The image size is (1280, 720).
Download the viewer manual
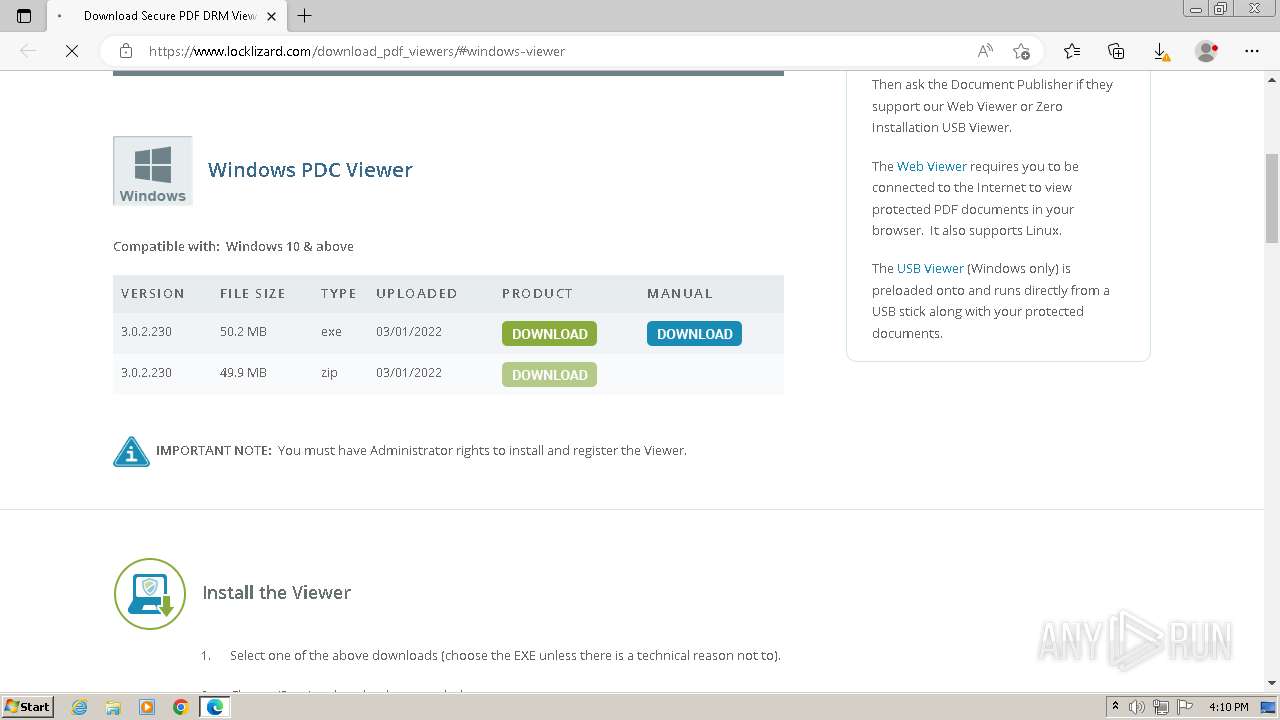click(x=694, y=334)
